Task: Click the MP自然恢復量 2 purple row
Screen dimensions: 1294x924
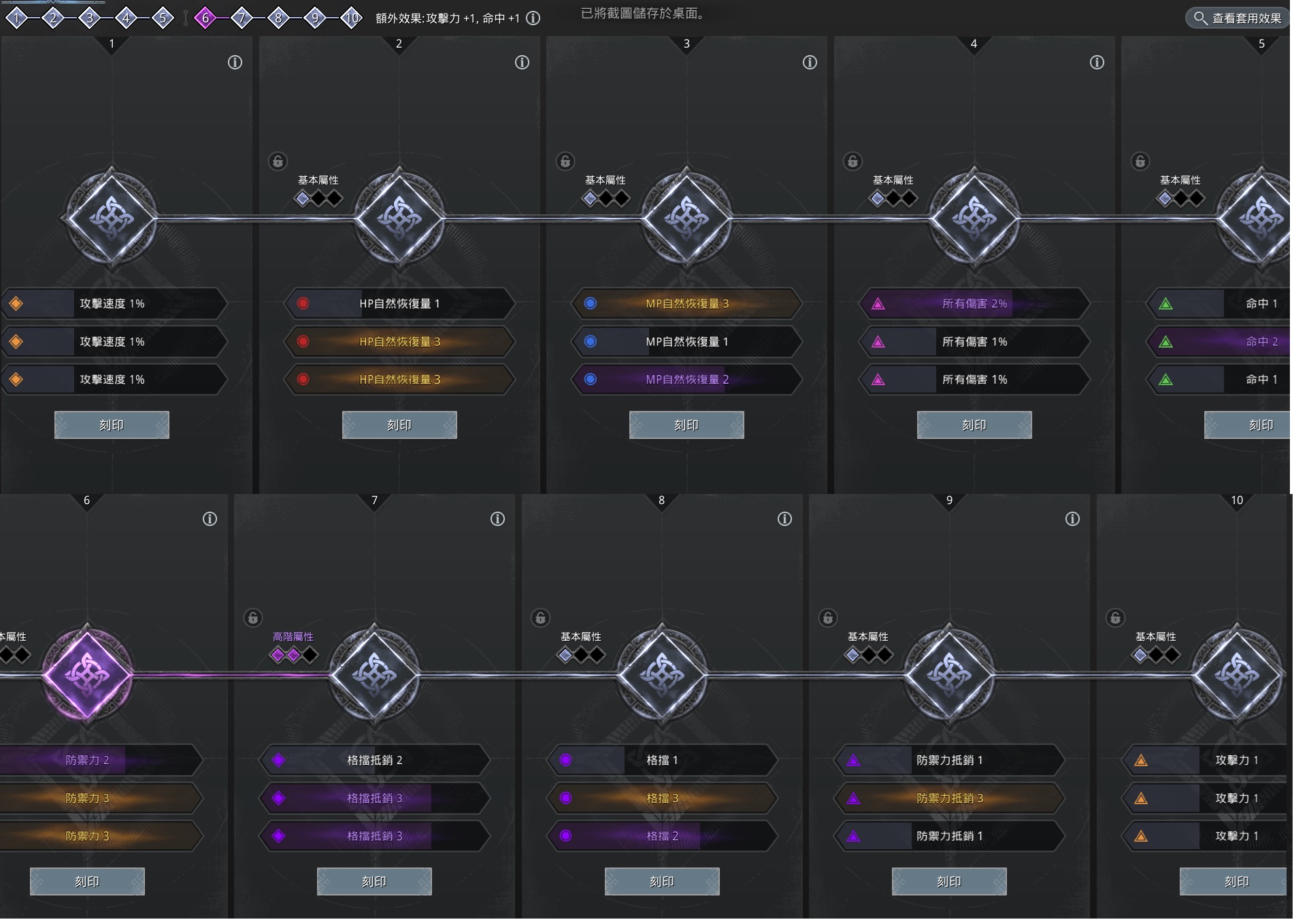Action: coord(686,380)
